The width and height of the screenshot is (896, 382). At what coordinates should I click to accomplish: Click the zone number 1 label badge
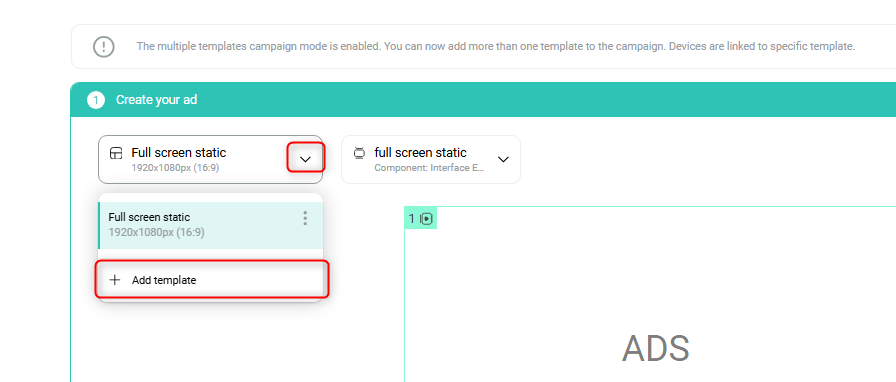click(421, 218)
